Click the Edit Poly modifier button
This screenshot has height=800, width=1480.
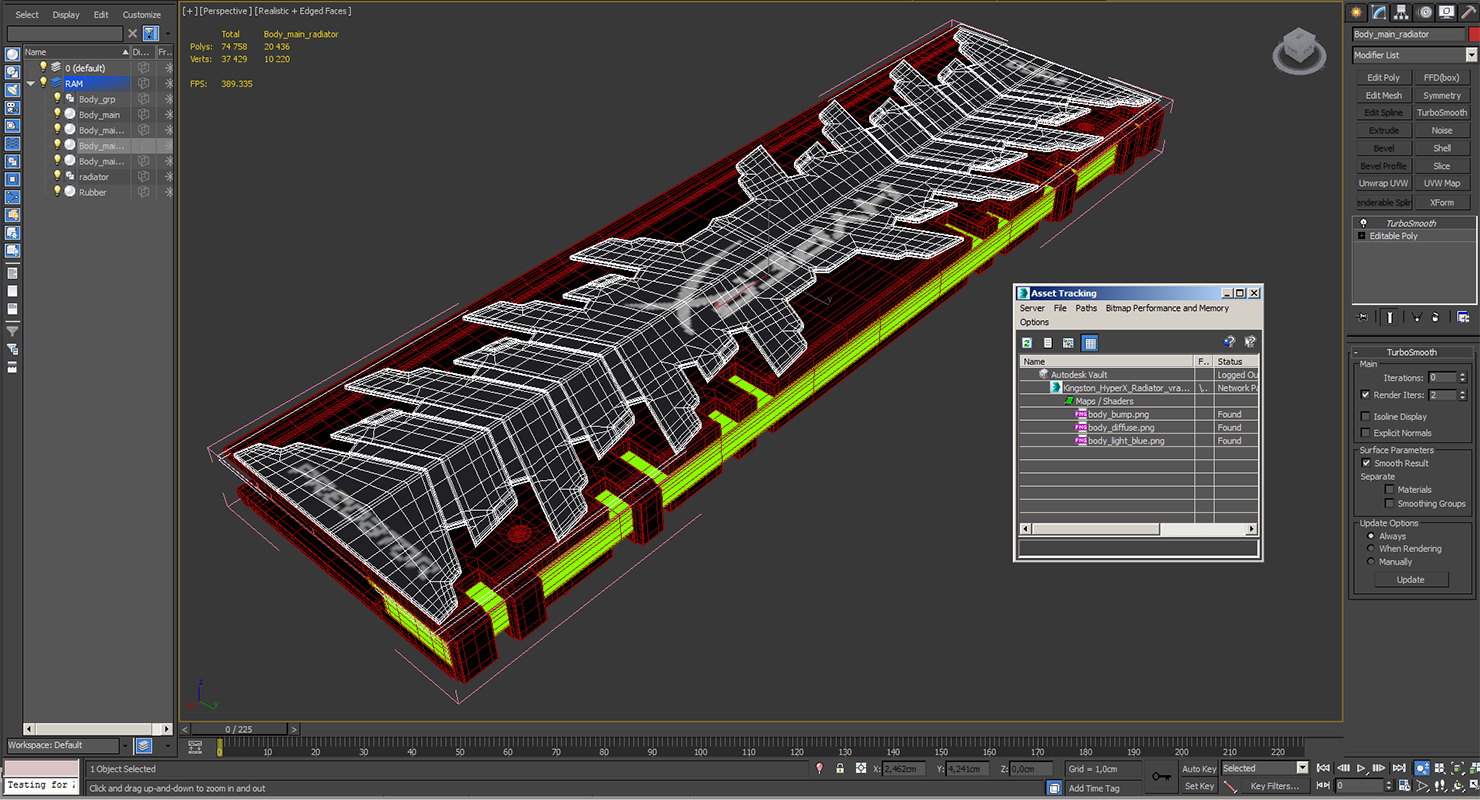tap(1384, 77)
